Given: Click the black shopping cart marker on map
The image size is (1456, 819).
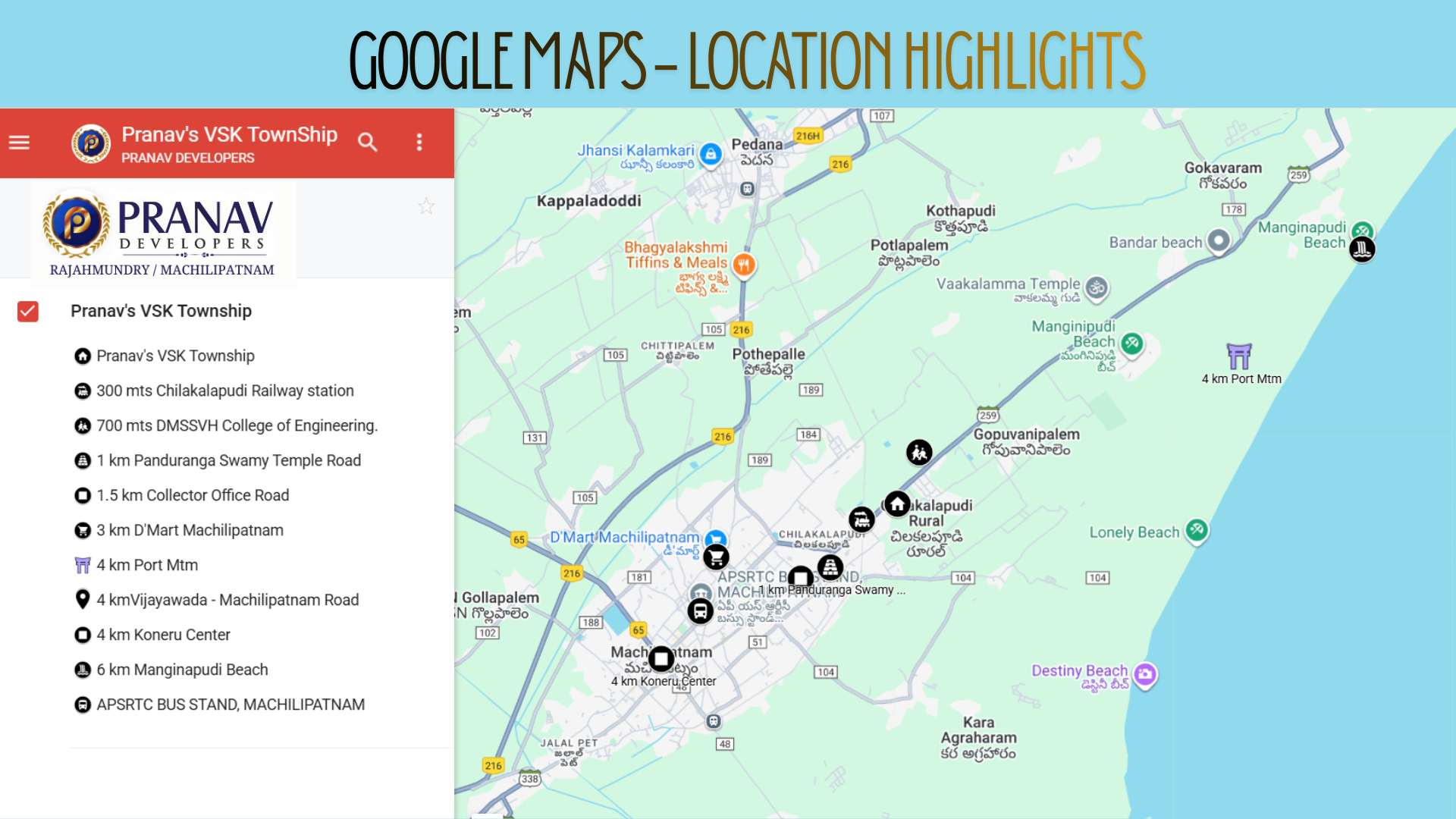Looking at the screenshot, I should (716, 557).
